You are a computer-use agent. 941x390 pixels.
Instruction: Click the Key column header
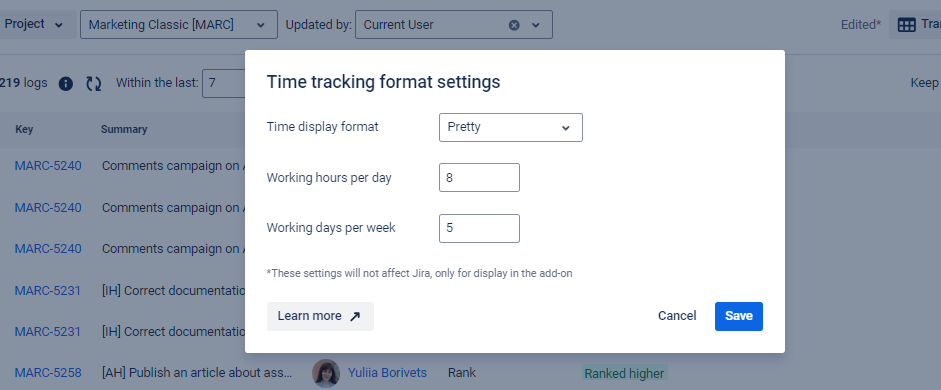point(24,129)
